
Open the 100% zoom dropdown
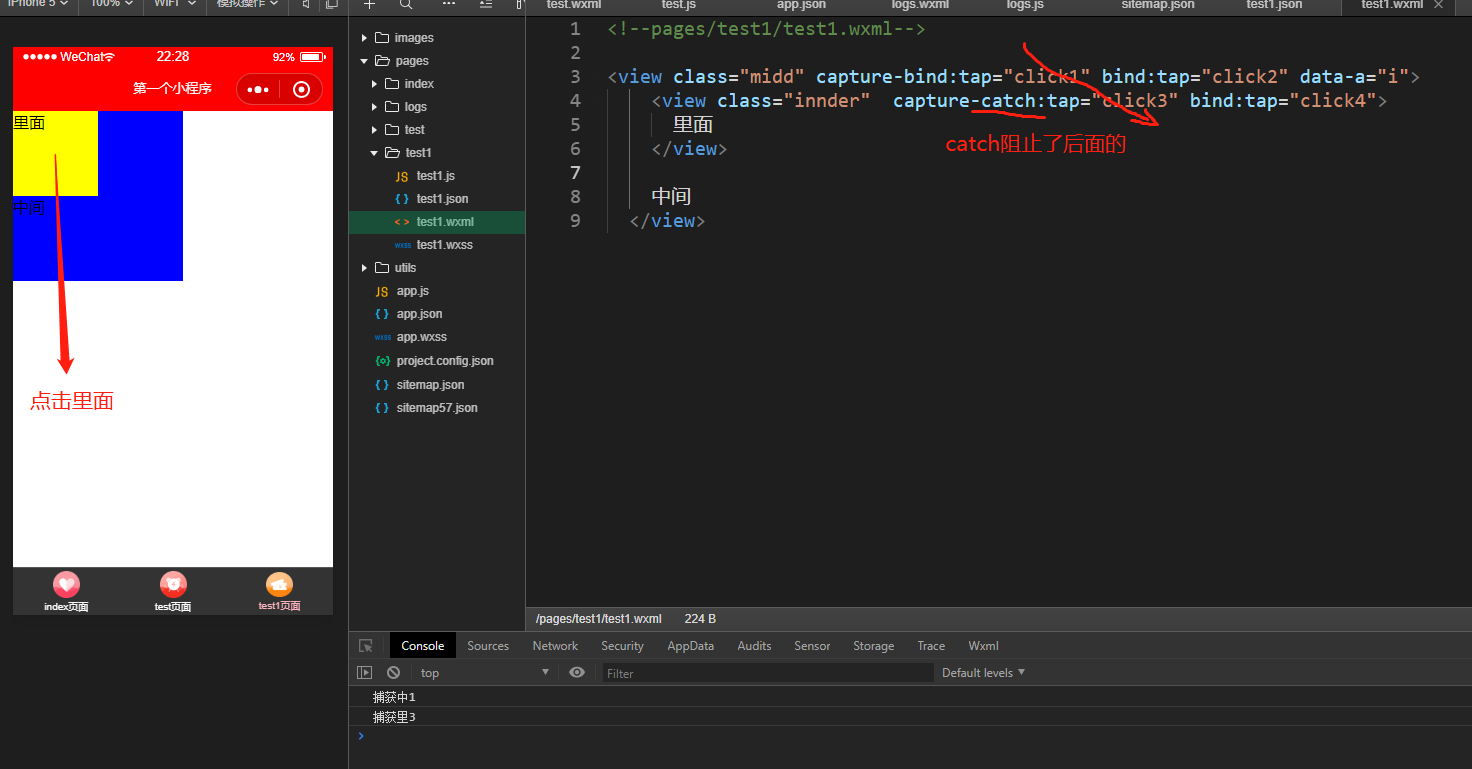(x=113, y=5)
